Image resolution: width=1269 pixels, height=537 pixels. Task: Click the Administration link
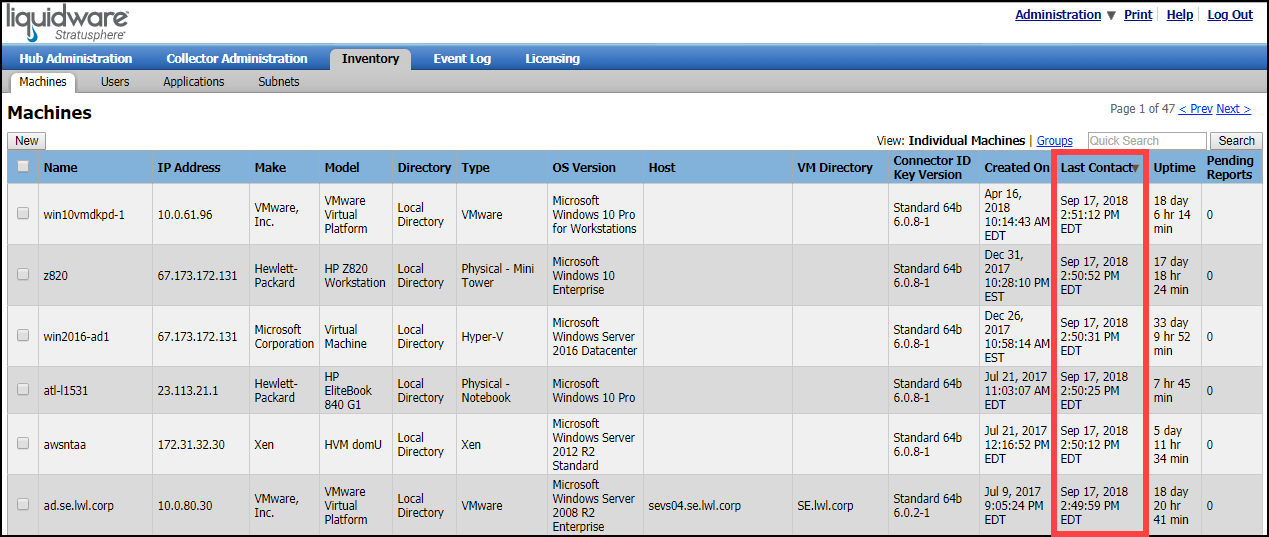pos(1058,15)
